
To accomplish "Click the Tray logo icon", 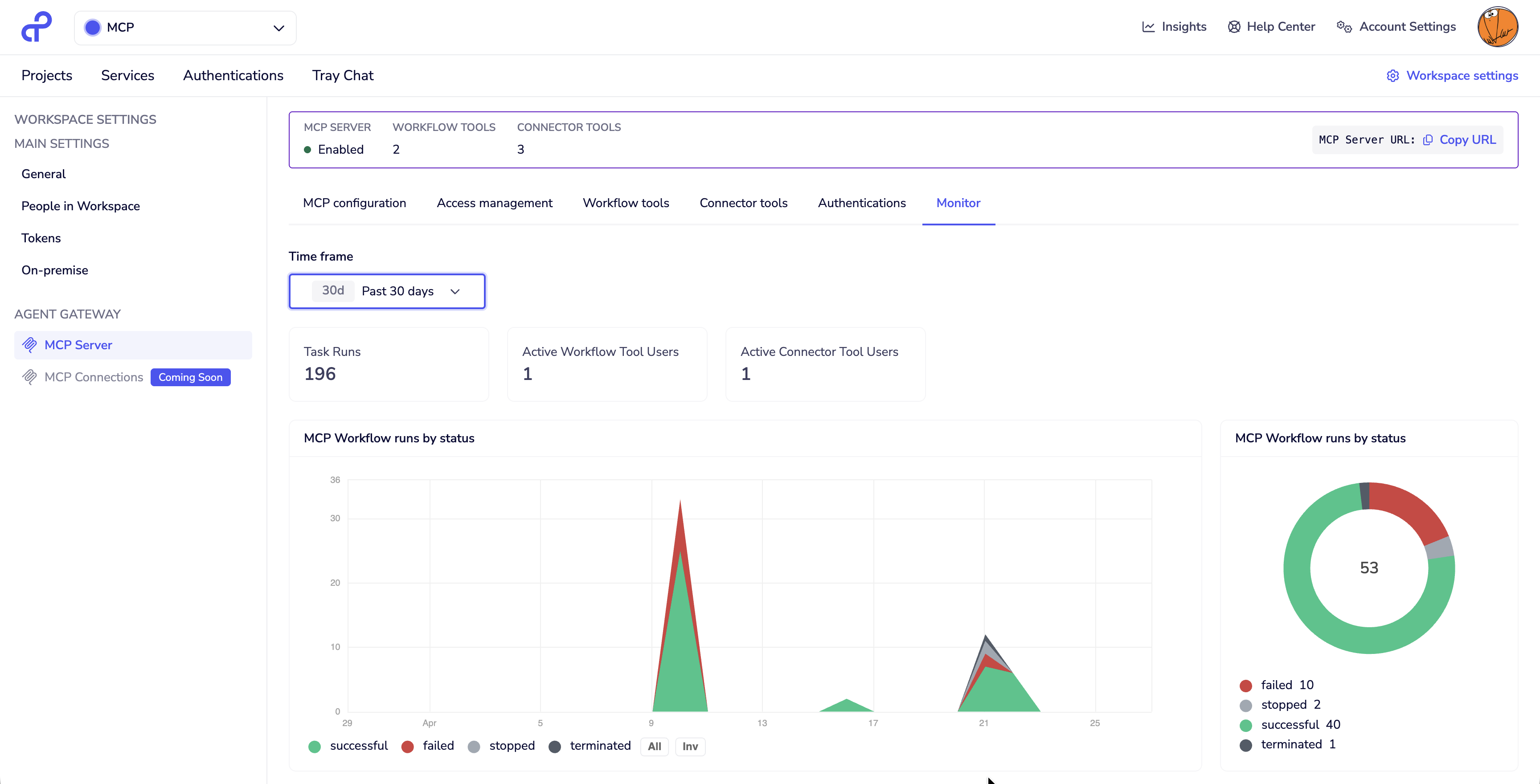I will pos(37,27).
